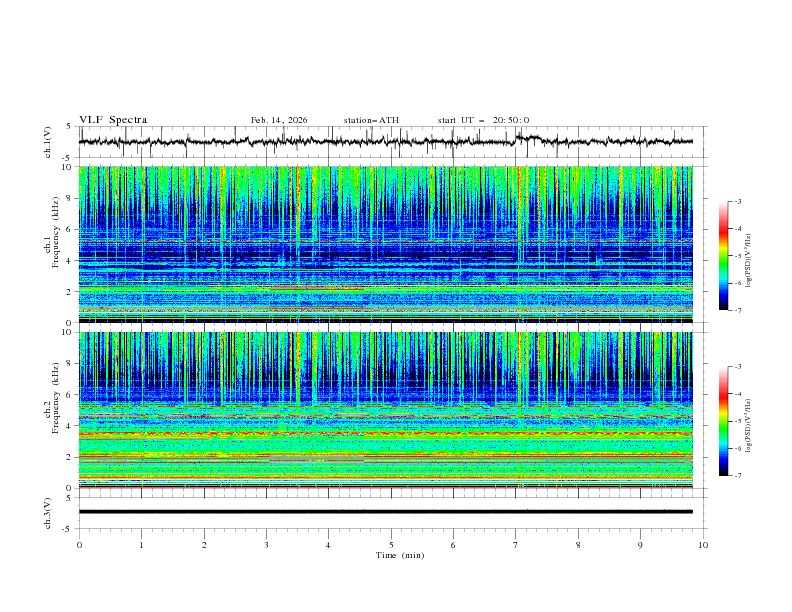Click the time axis tick label '3'
Screen dimensions: 792x612
click(x=266, y=545)
